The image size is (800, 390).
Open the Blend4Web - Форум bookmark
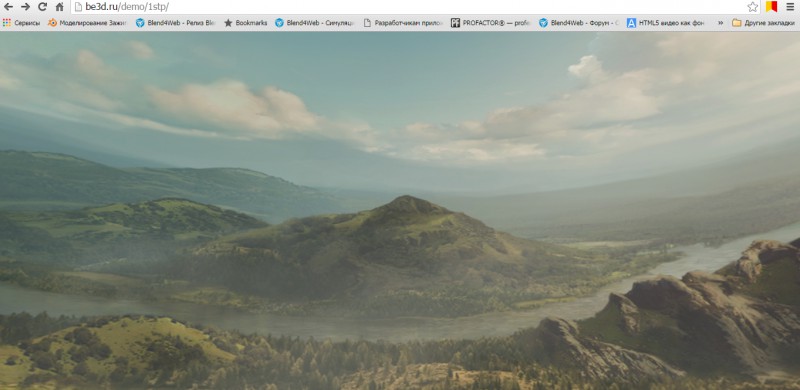579,23
